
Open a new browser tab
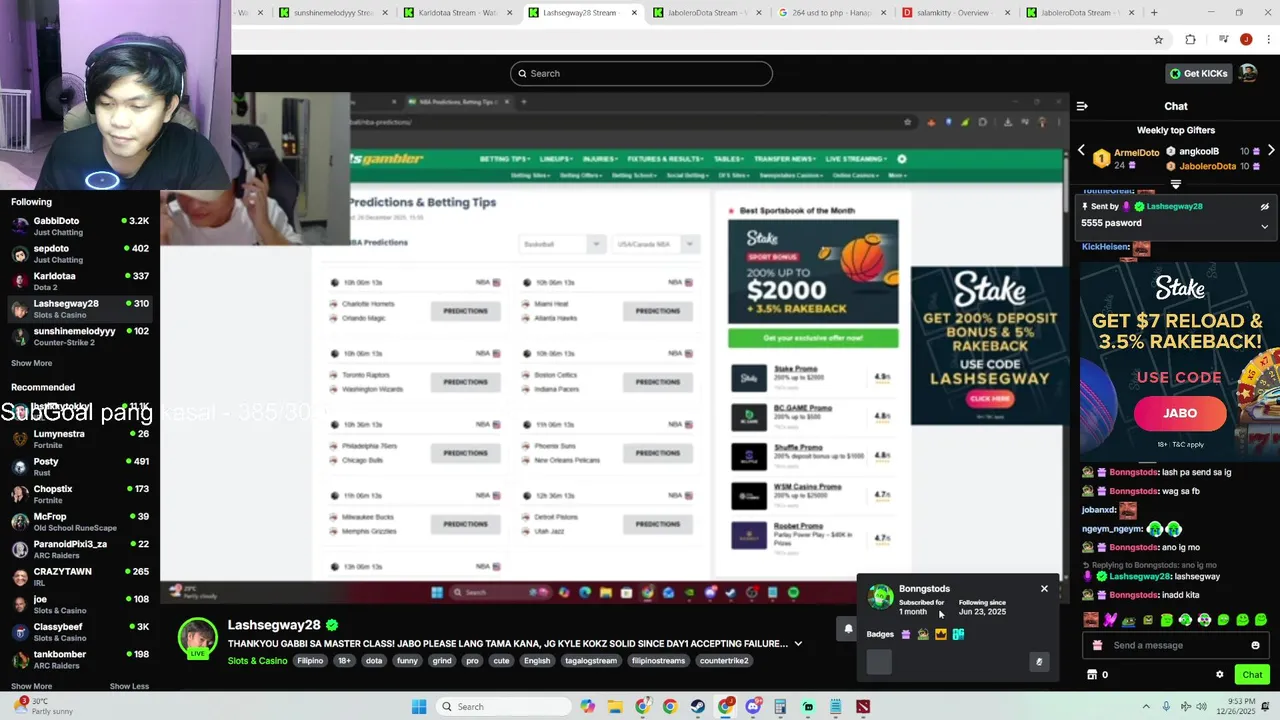point(1154,13)
